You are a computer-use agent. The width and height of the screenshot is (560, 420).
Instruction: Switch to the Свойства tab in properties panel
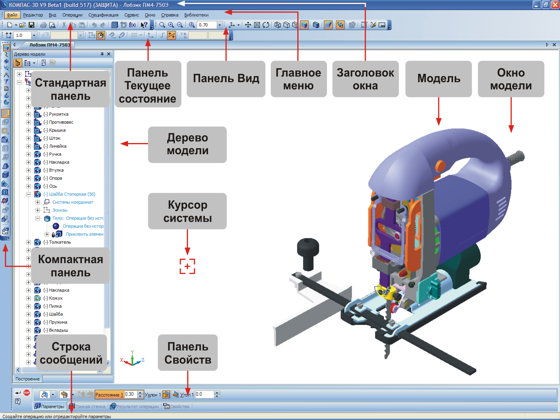point(176,406)
